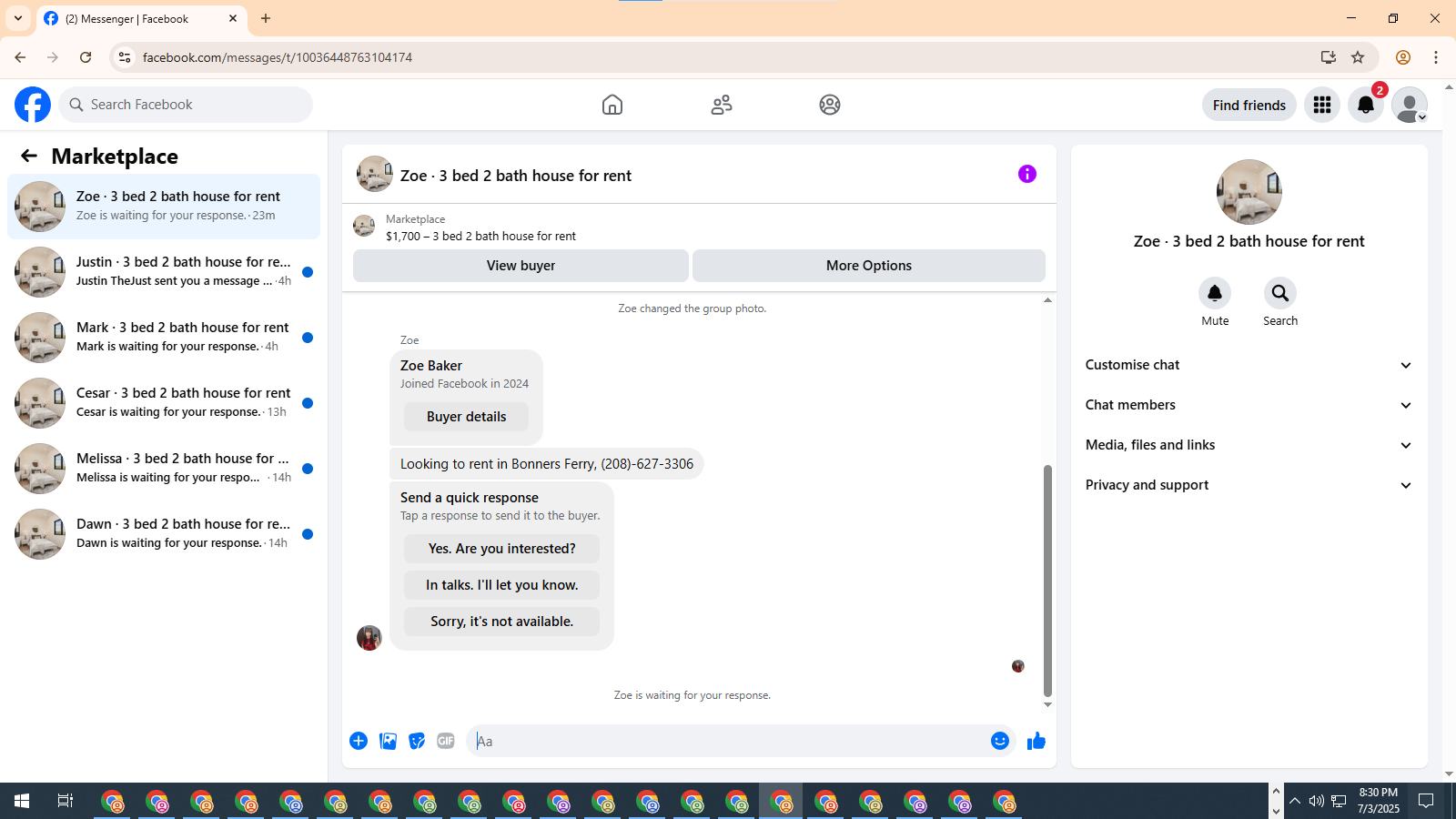Click the browser address bar URL

tap(278, 57)
